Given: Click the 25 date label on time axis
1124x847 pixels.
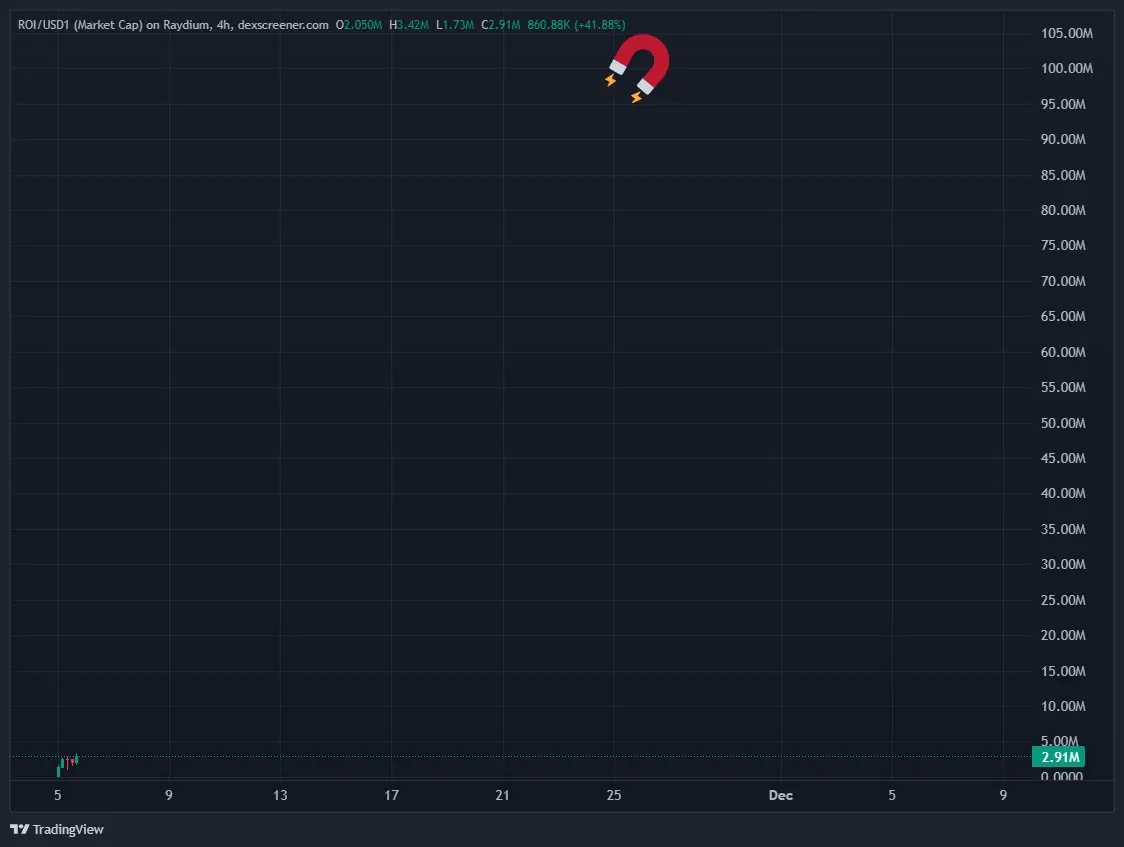Looking at the screenshot, I should 614,795.
